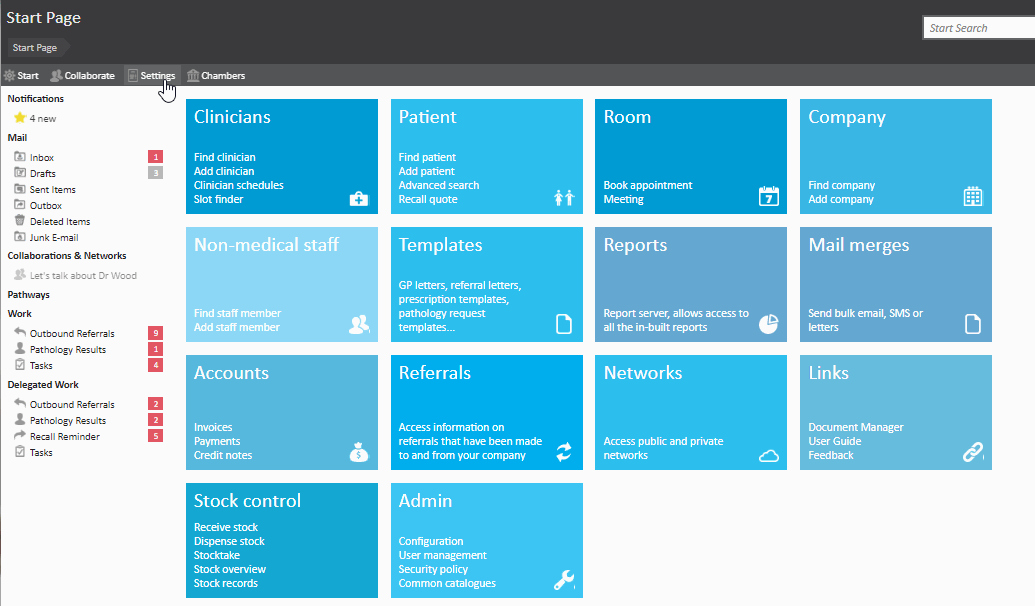The width and height of the screenshot is (1035, 606).
Task: Click the gear icon beside Start
Action: pyautogui.click(x=9, y=75)
